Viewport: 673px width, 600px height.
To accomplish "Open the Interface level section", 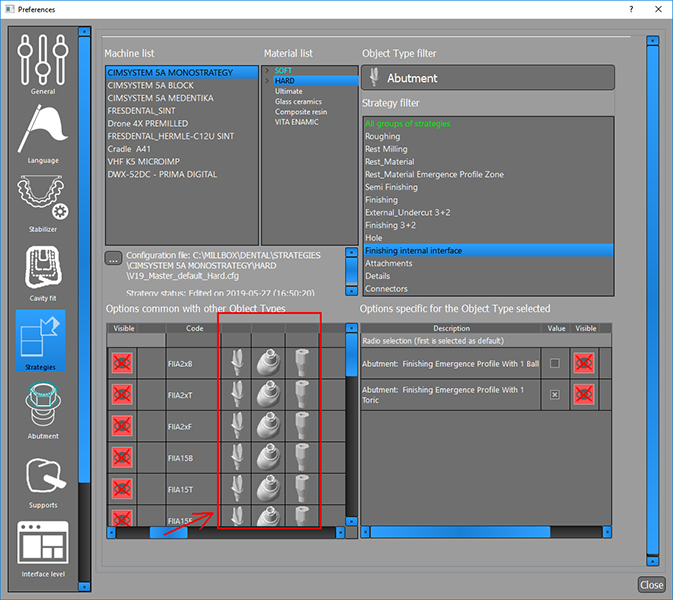I will point(42,549).
